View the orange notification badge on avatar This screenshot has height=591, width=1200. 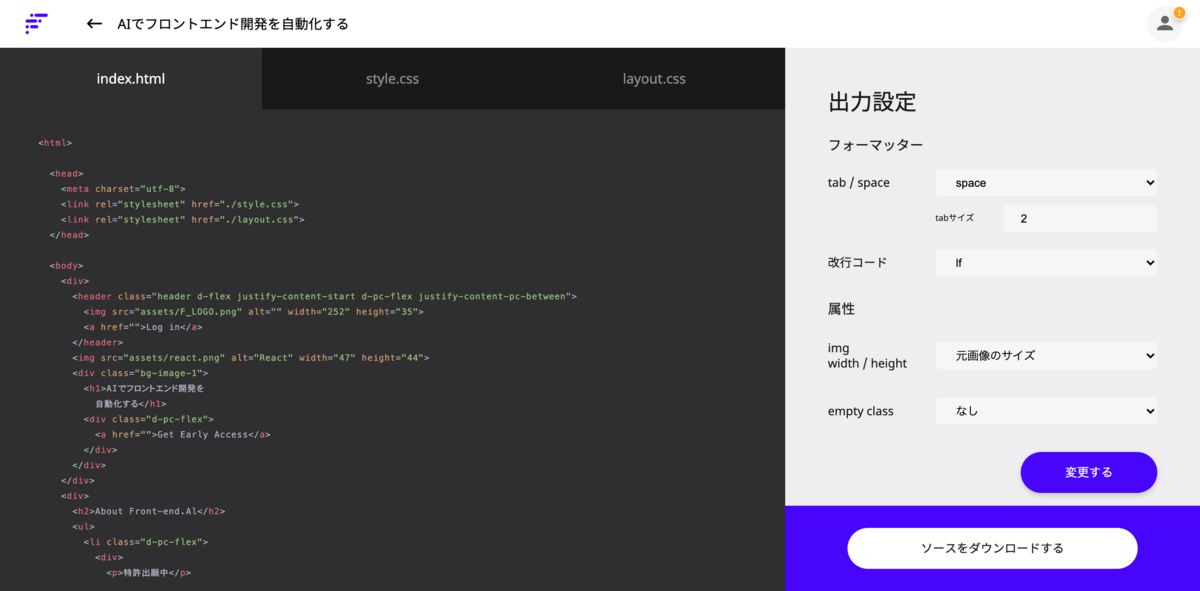coord(1179,12)
